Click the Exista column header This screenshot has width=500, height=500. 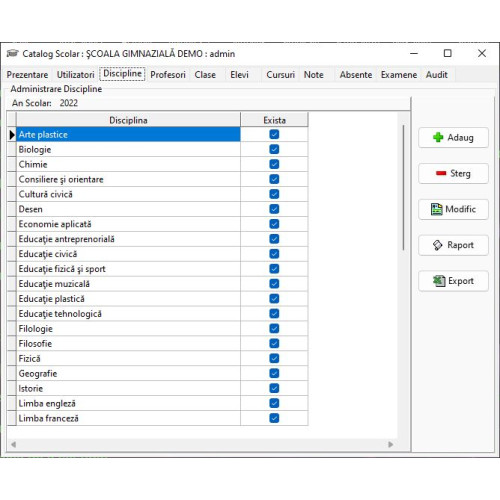(x=274, y=120)
